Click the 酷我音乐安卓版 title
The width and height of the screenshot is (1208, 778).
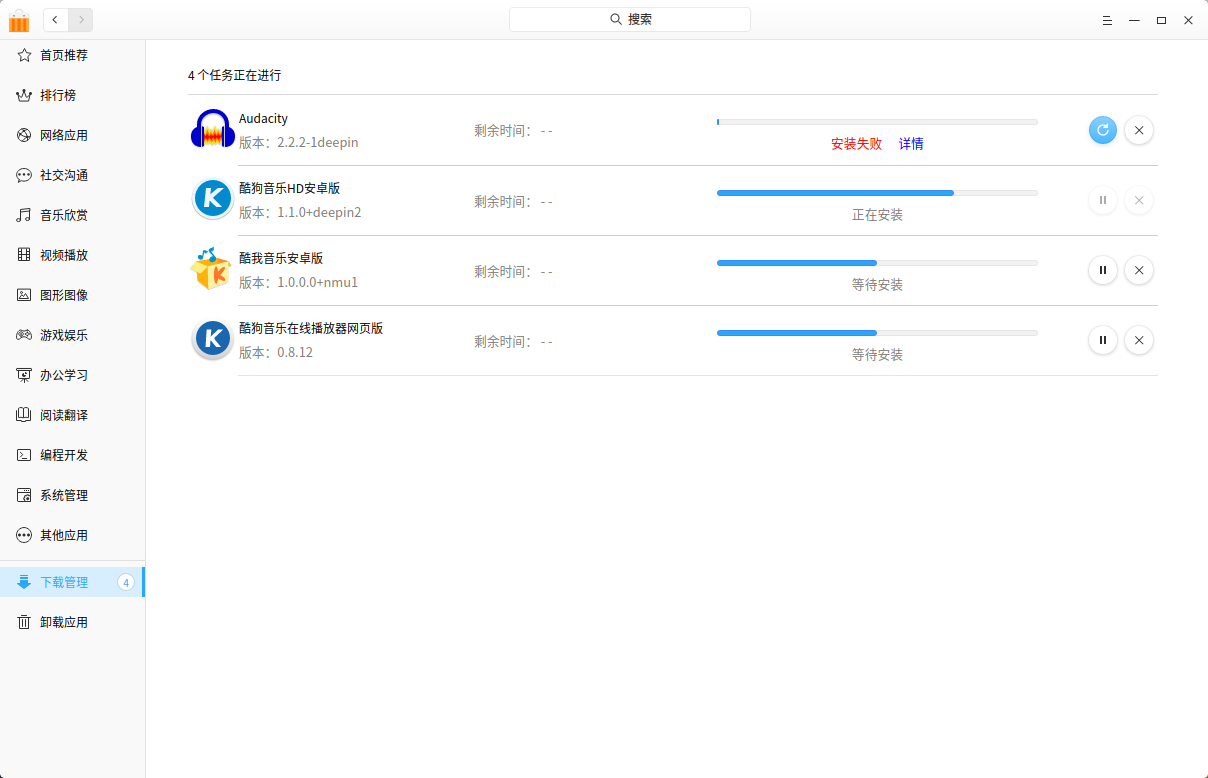281,258
